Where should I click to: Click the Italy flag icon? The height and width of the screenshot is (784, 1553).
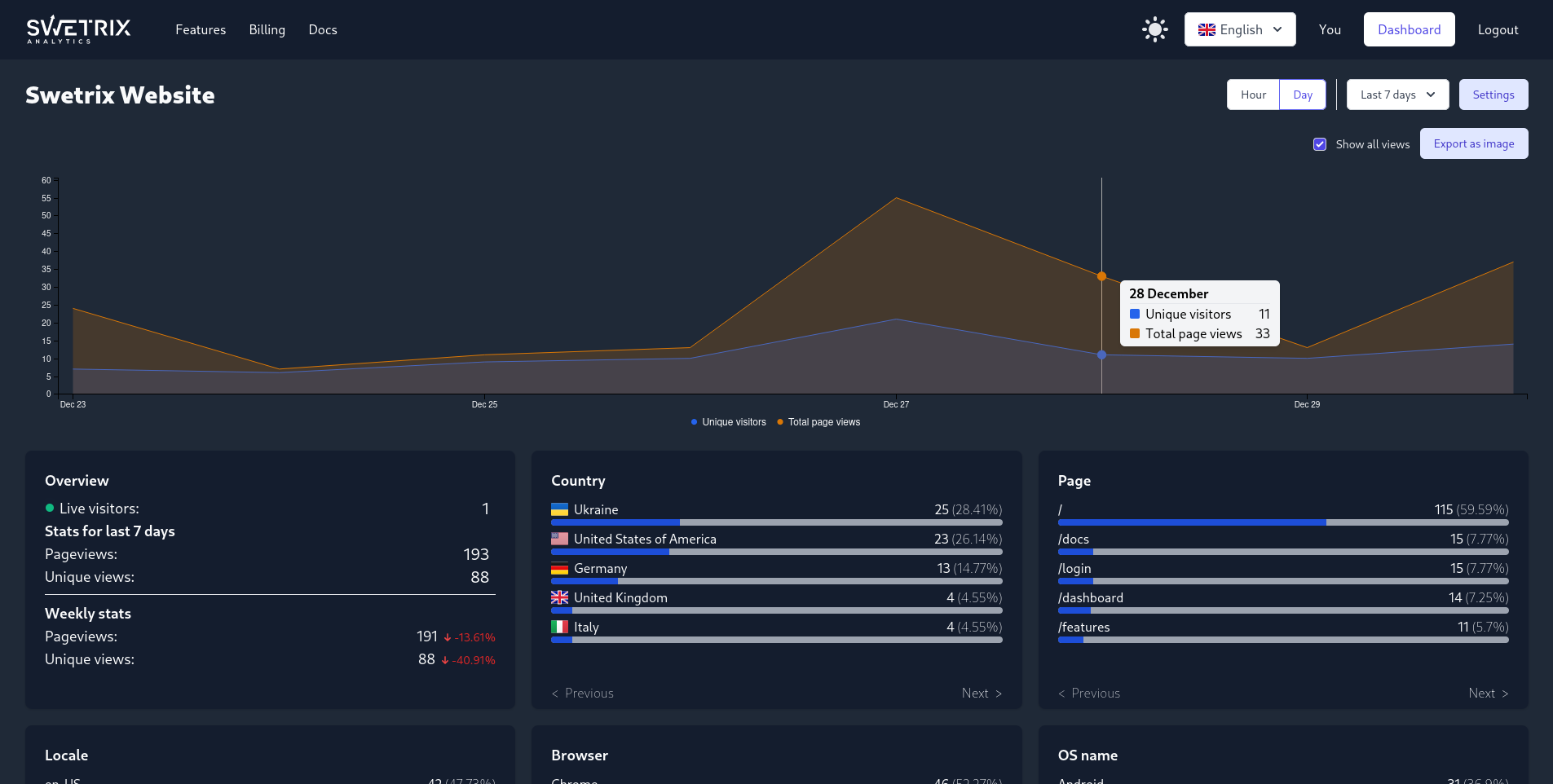tap(559, 627)
